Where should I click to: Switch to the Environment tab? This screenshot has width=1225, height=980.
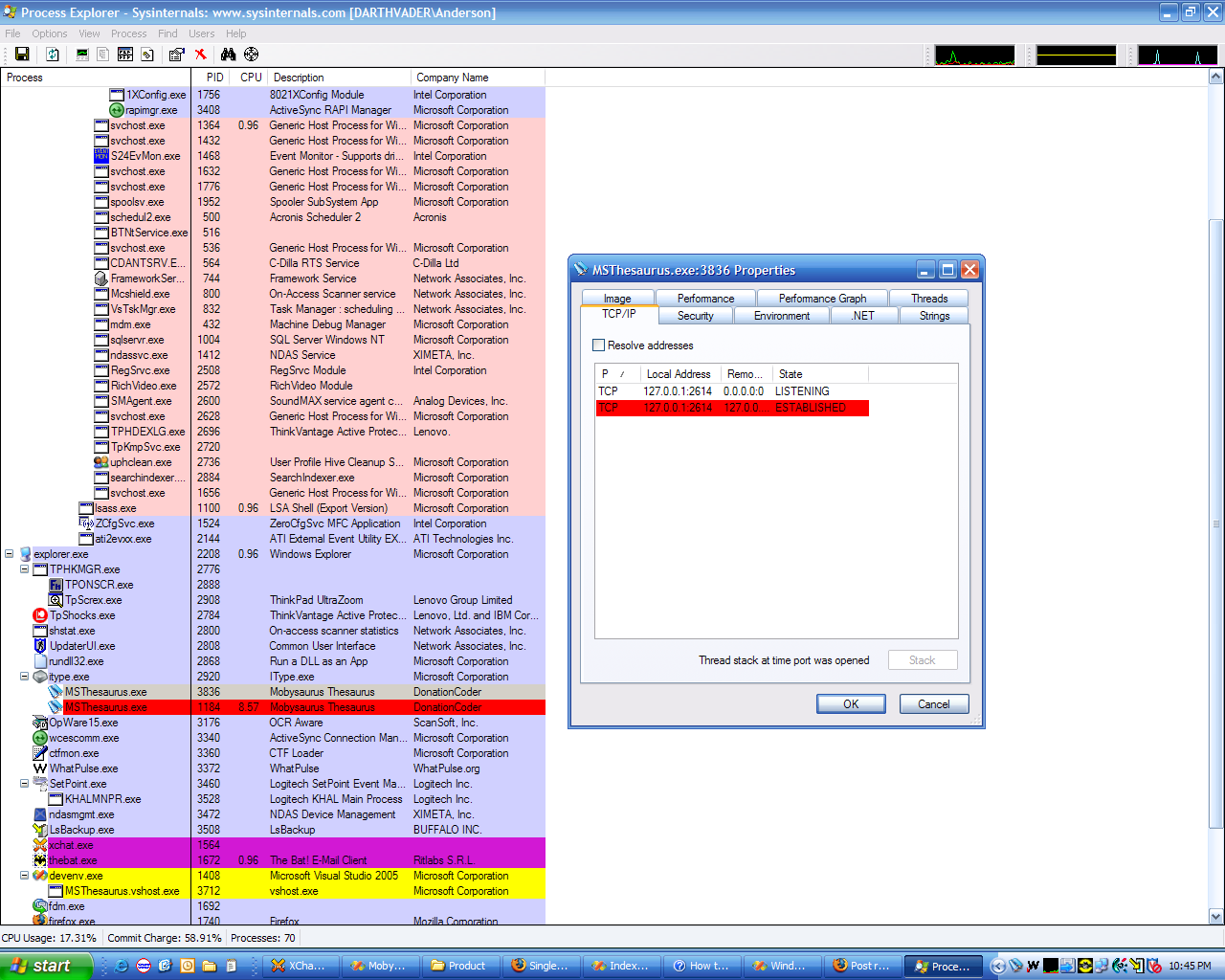781,316
